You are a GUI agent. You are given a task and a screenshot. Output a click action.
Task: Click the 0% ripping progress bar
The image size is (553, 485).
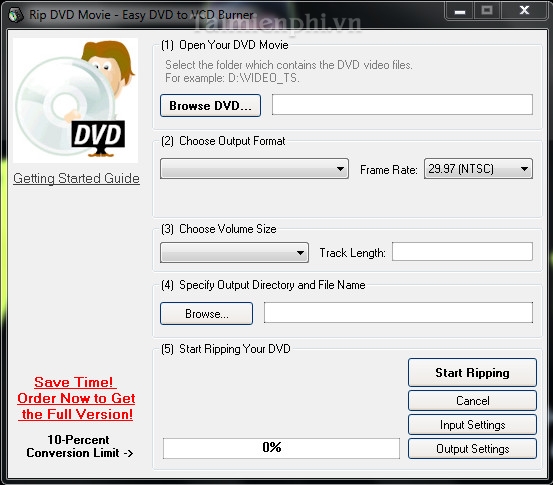point(281,448)
